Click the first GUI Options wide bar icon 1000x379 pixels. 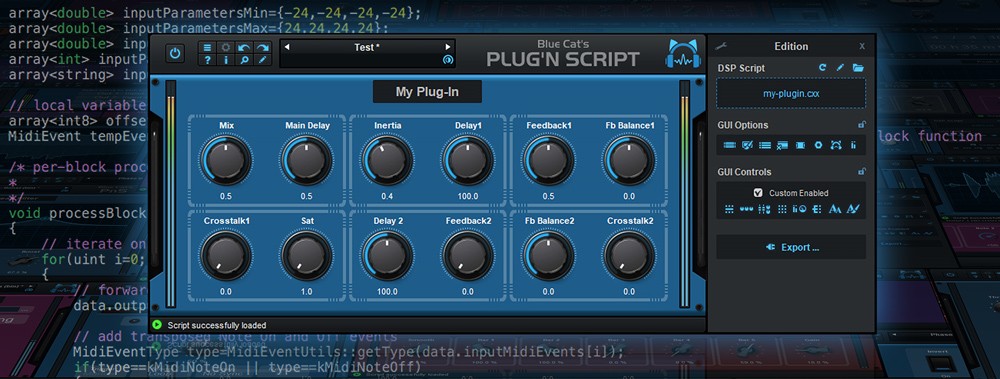(x=730, y=145)
